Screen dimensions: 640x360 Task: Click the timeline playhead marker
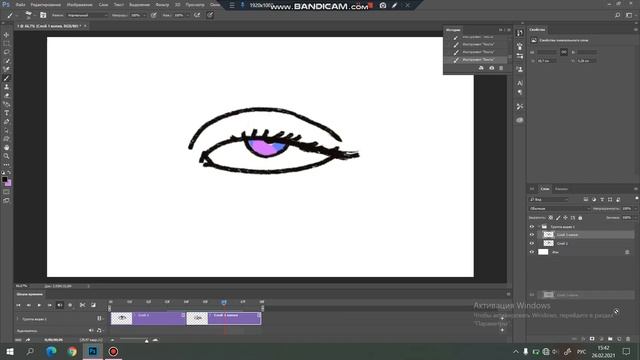pos(224,302)
